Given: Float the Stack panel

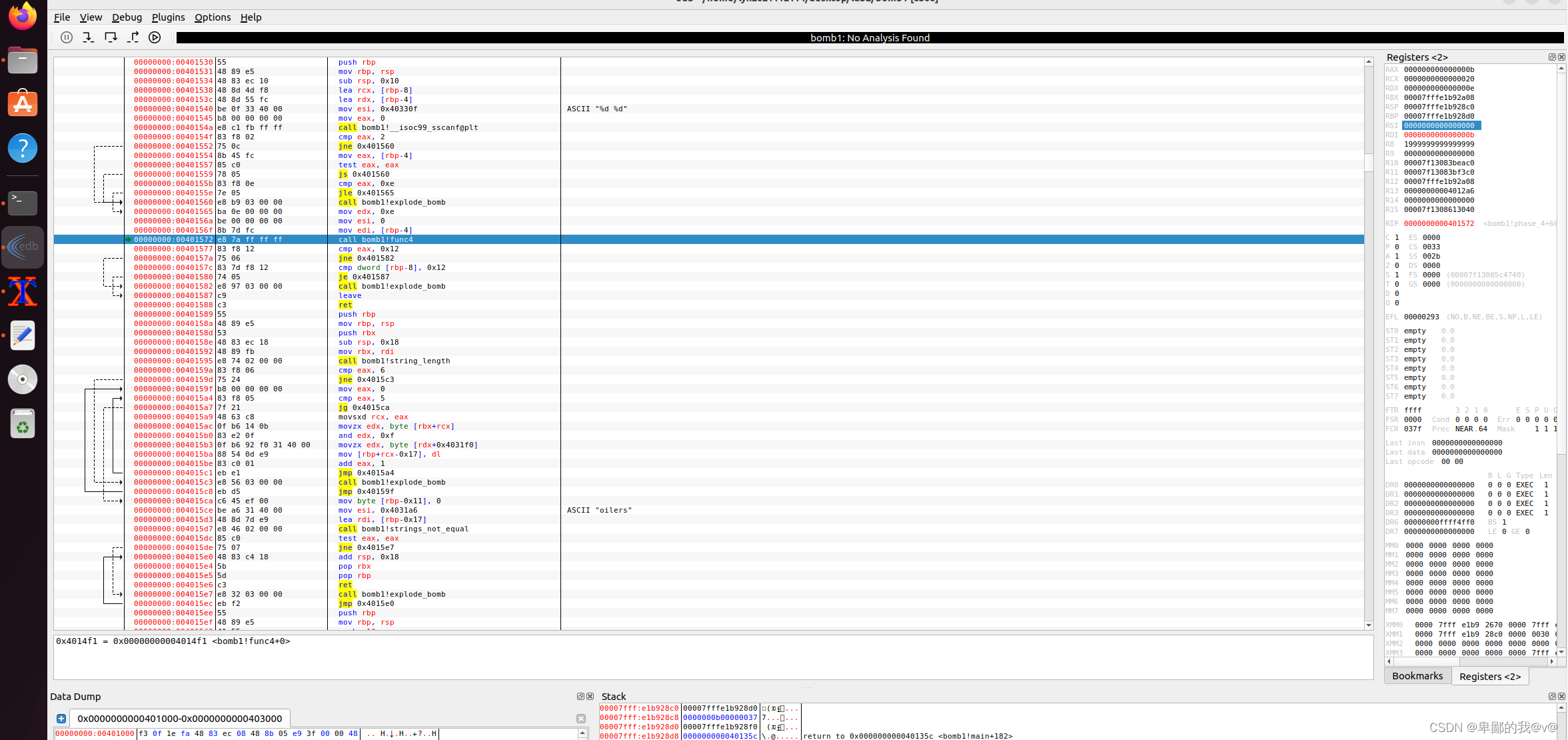Looking at the screenshot, I should pyautogui.click(x=1552, y=696).
